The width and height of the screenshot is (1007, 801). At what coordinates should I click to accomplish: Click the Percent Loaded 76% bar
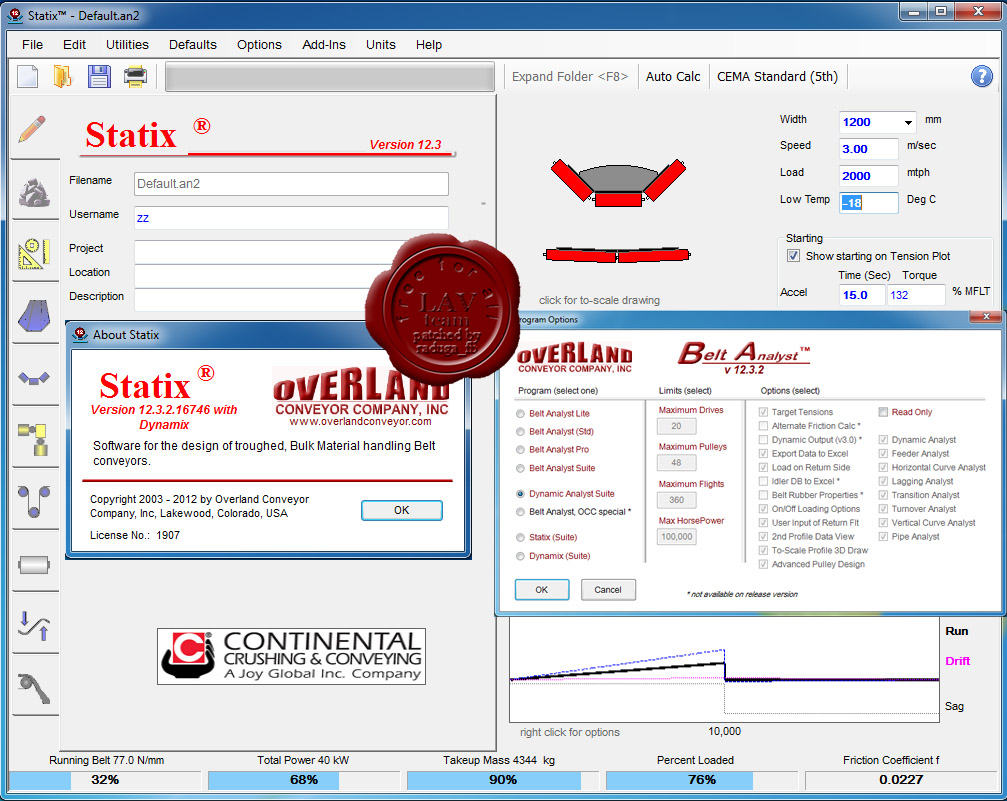[x=701, y=780]
